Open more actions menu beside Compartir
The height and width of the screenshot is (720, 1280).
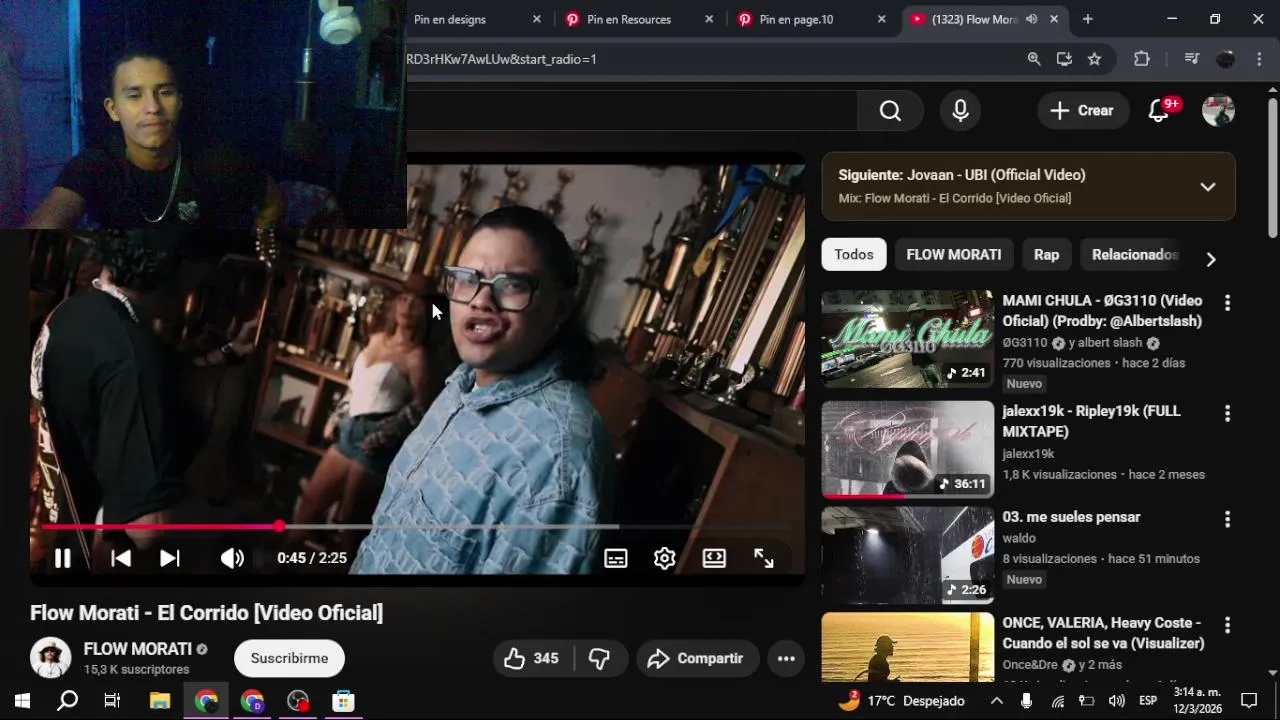(786, 658)
